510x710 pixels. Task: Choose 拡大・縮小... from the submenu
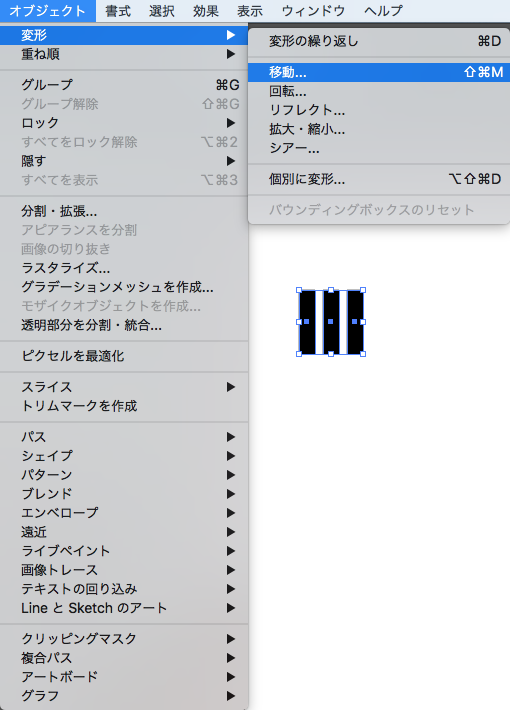[x=379, y=130]
